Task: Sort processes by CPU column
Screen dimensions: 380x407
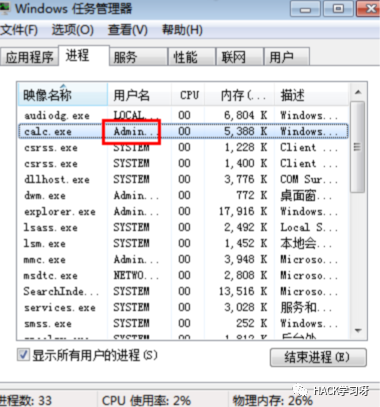Action: [188, 95]
